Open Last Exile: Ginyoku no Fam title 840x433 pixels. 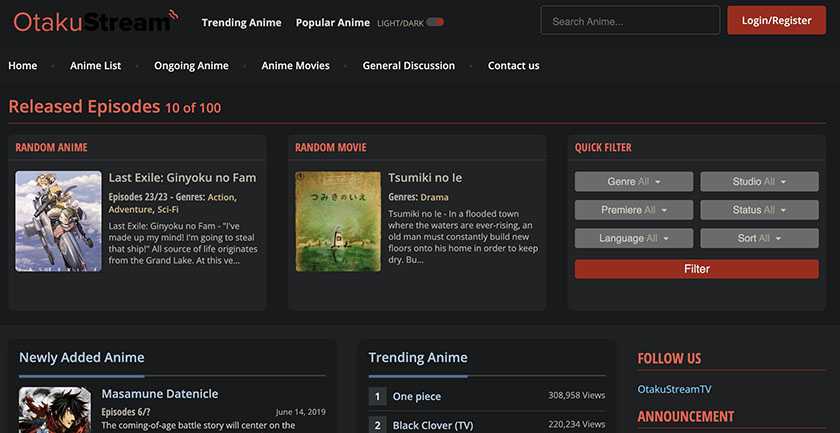[x=182, y=178]
